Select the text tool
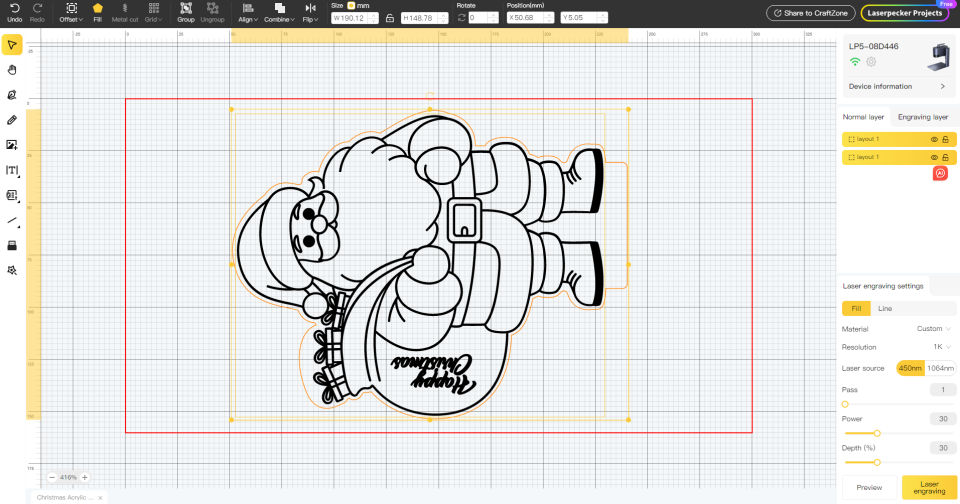 (x=12, y=170)
